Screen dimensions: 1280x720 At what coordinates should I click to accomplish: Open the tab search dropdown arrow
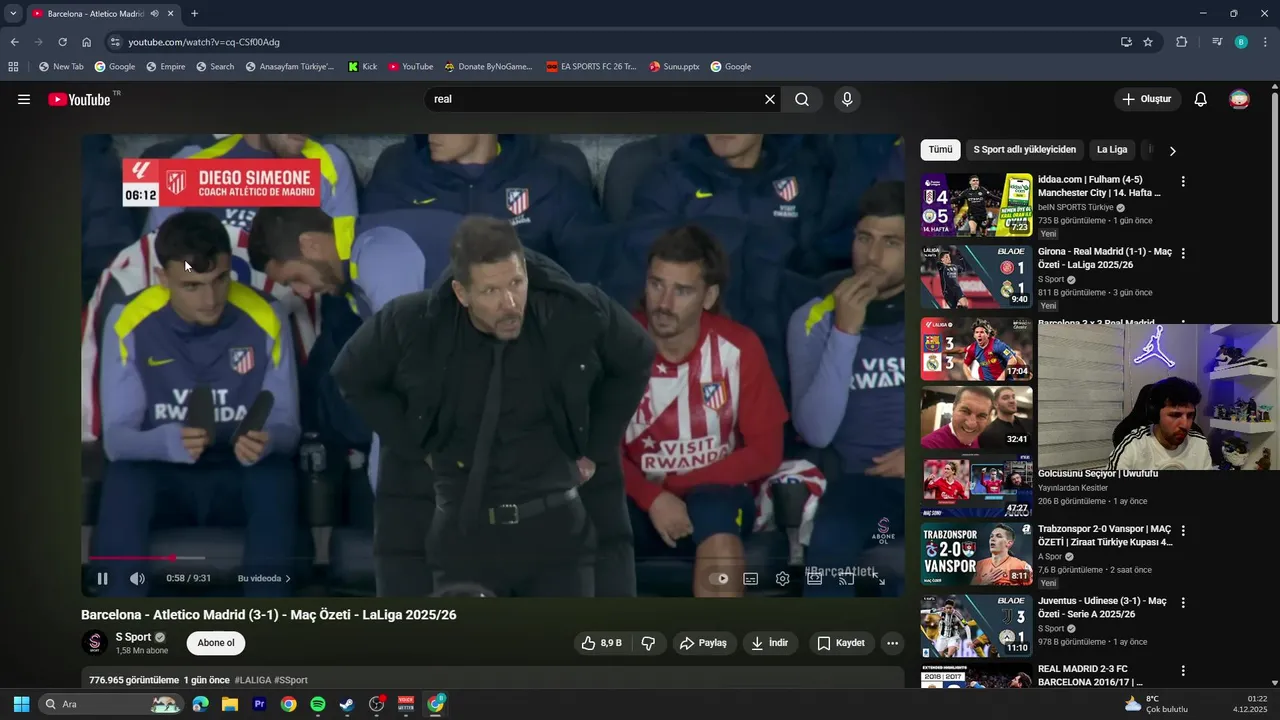13,14
